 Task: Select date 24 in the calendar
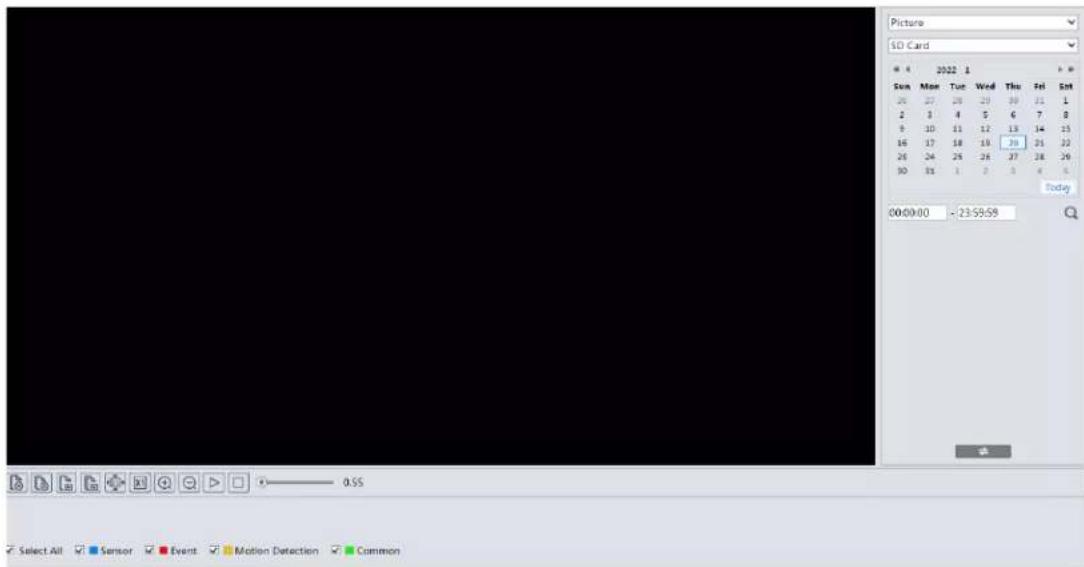pyautogui.click(x=930, y=157)
